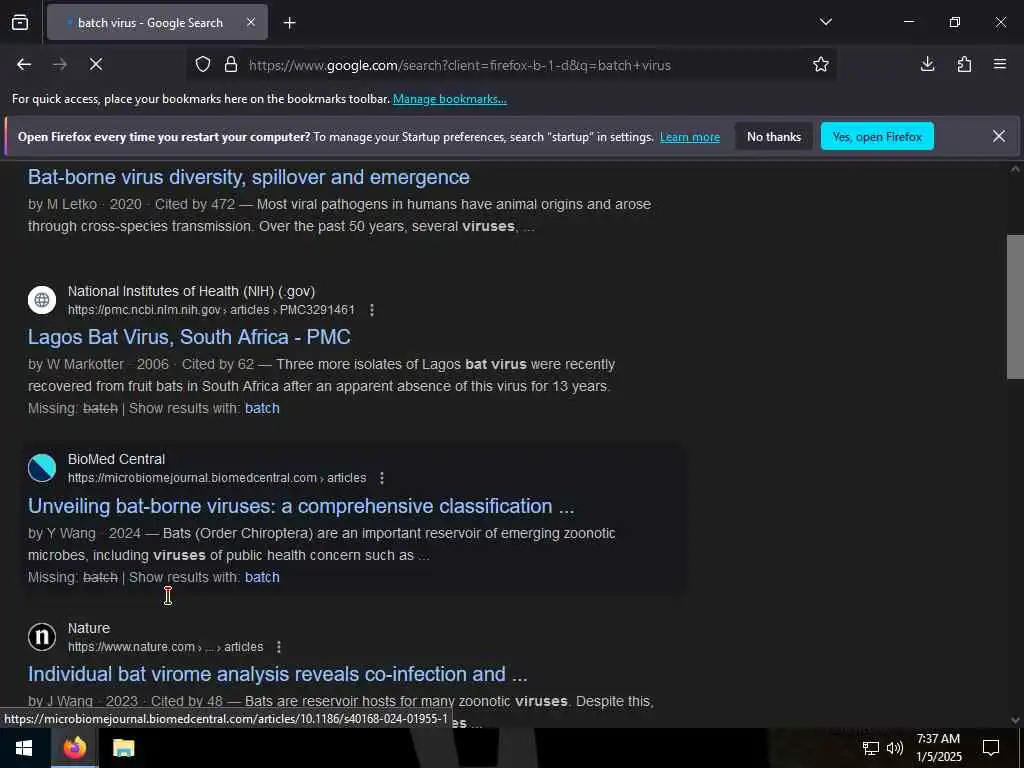The width and height of the screenshot is (1024, 768).
Task: Open Unveiling bat-borne viruses result
Action: 301,506
